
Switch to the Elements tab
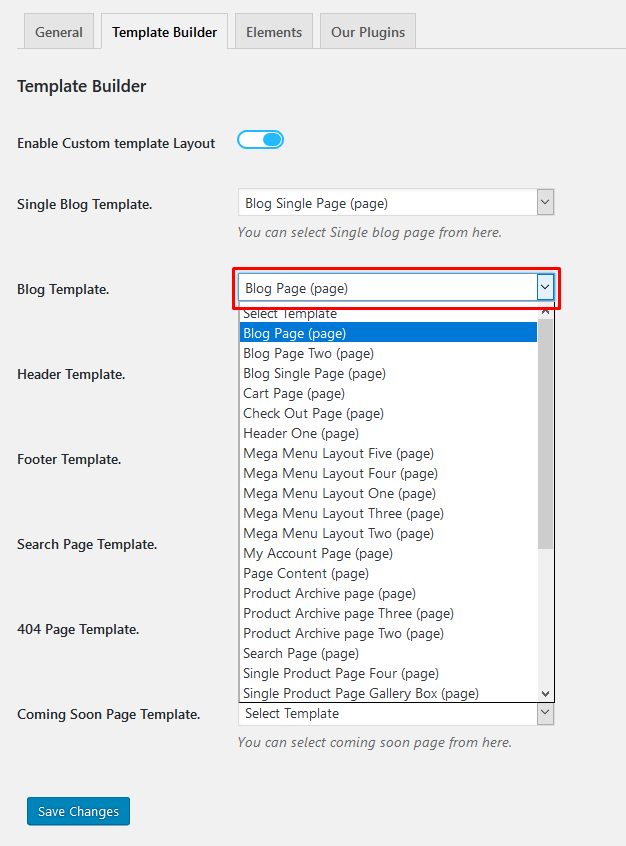tap(274, 32)
